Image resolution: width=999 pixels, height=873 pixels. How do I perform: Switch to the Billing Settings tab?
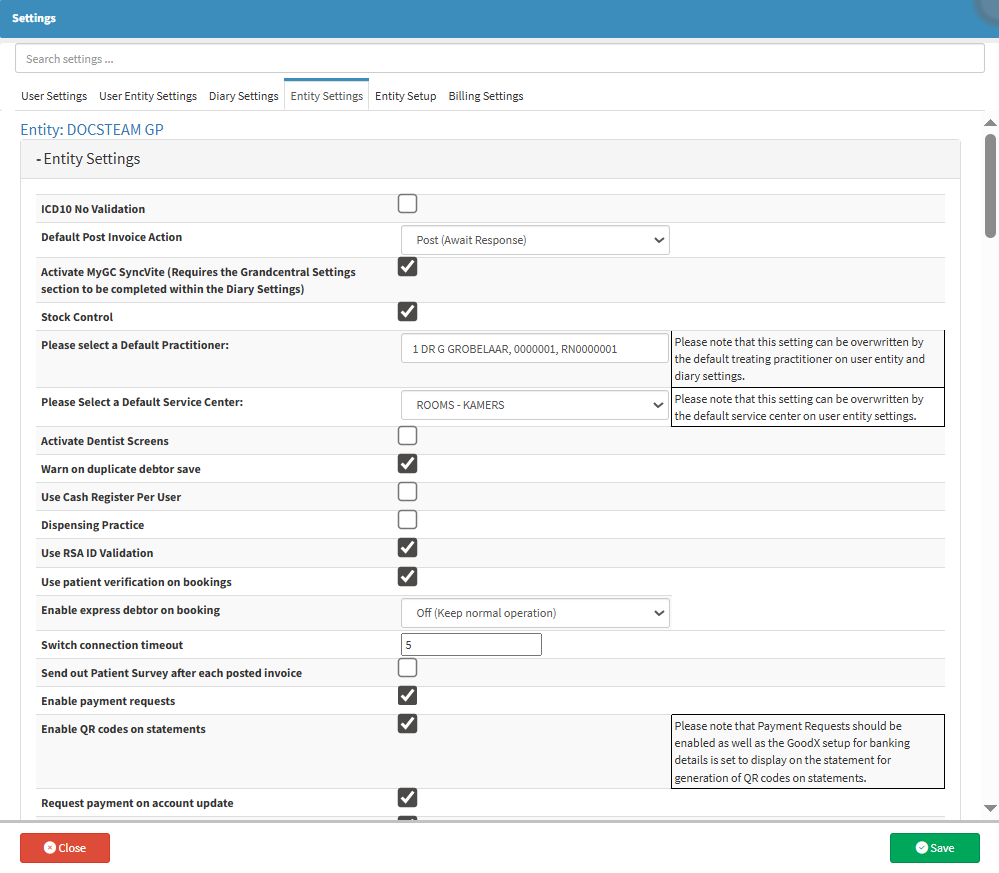(x=485, y=96)
